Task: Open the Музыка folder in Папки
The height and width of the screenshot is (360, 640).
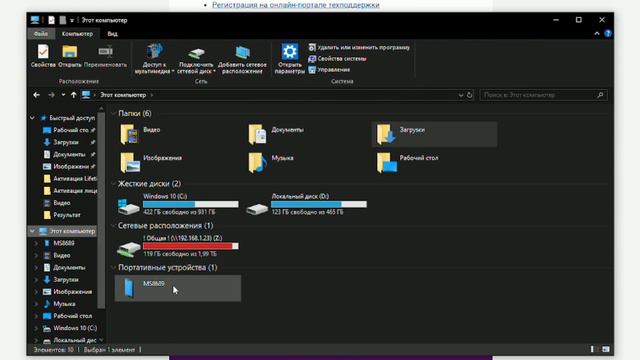Action: tap(307, 162)
